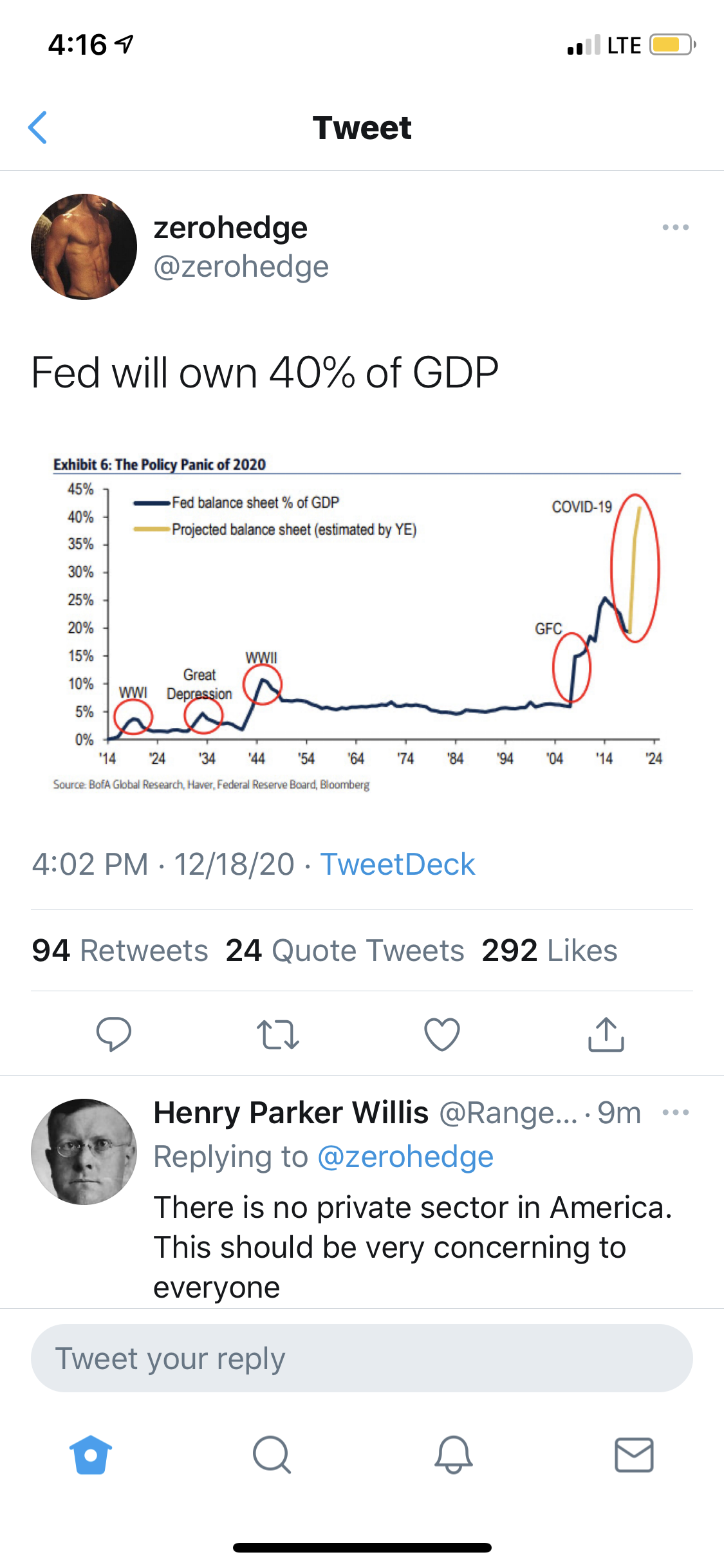Viewport: 724px width, 1568px height.
Task: Switch to the Tweet view header
Action: [x=362, y=127]
